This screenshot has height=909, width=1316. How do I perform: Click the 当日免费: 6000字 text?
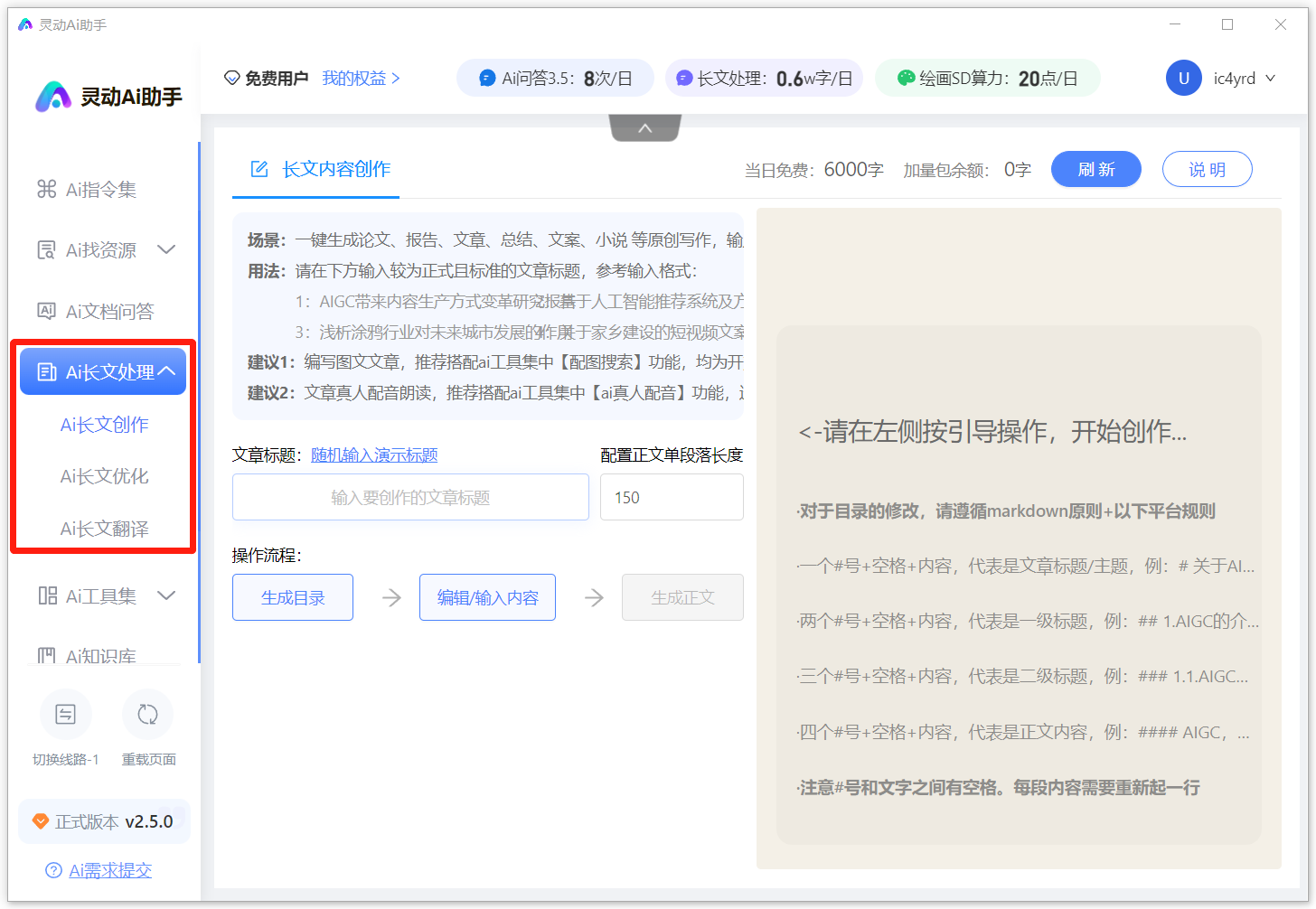pyautogui.click(x=813, y=170)
